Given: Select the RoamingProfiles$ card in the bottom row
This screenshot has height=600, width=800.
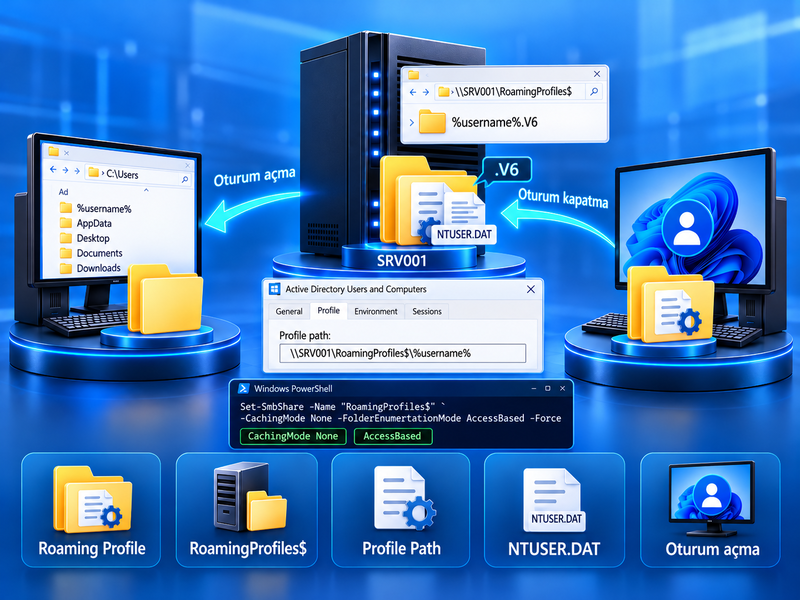Looking at the screenshot, I should (x=247, y=510).
